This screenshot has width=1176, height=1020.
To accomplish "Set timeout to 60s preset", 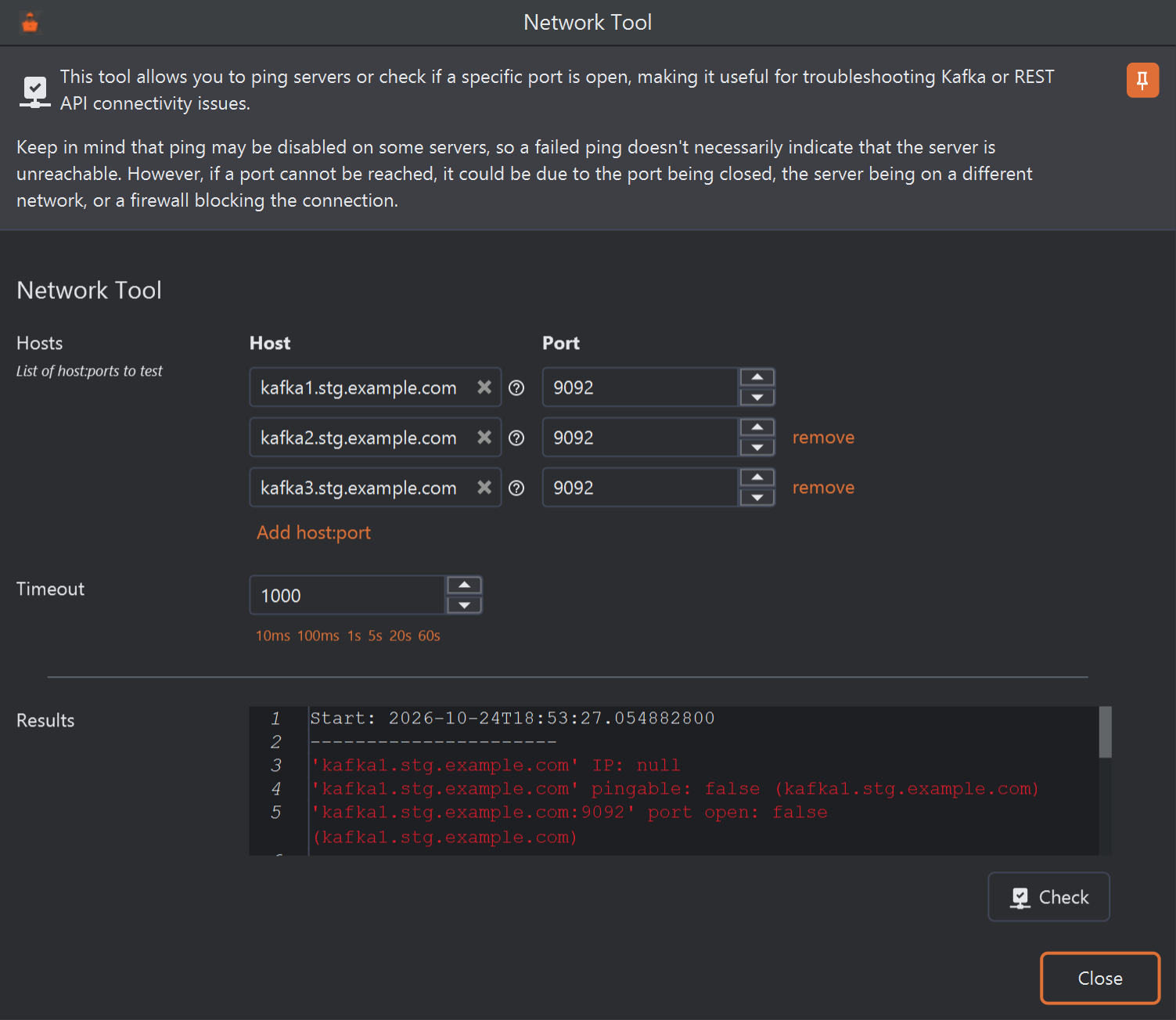I will click(x=429, y=636).
